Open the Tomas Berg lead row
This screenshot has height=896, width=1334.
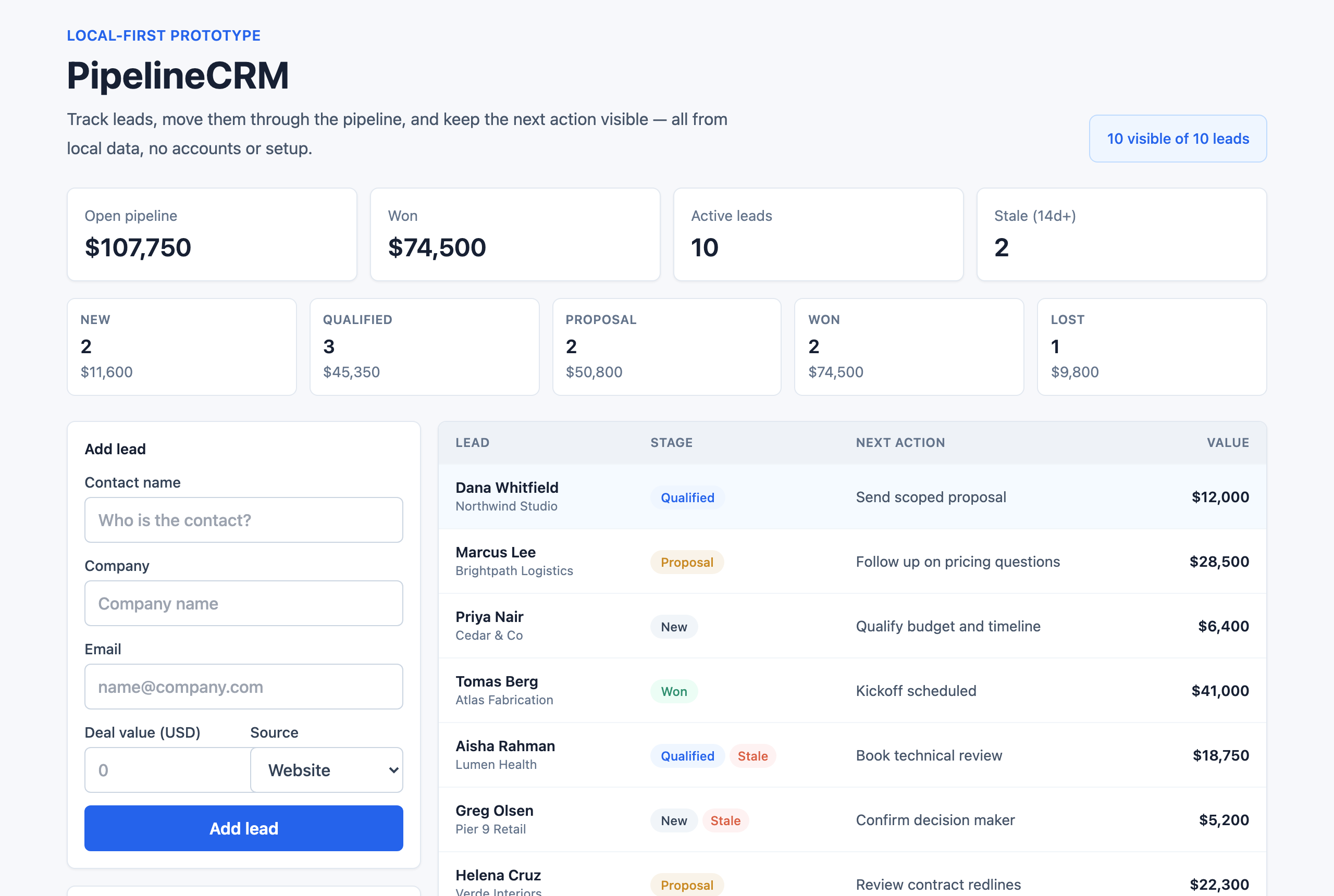point(852,690)
